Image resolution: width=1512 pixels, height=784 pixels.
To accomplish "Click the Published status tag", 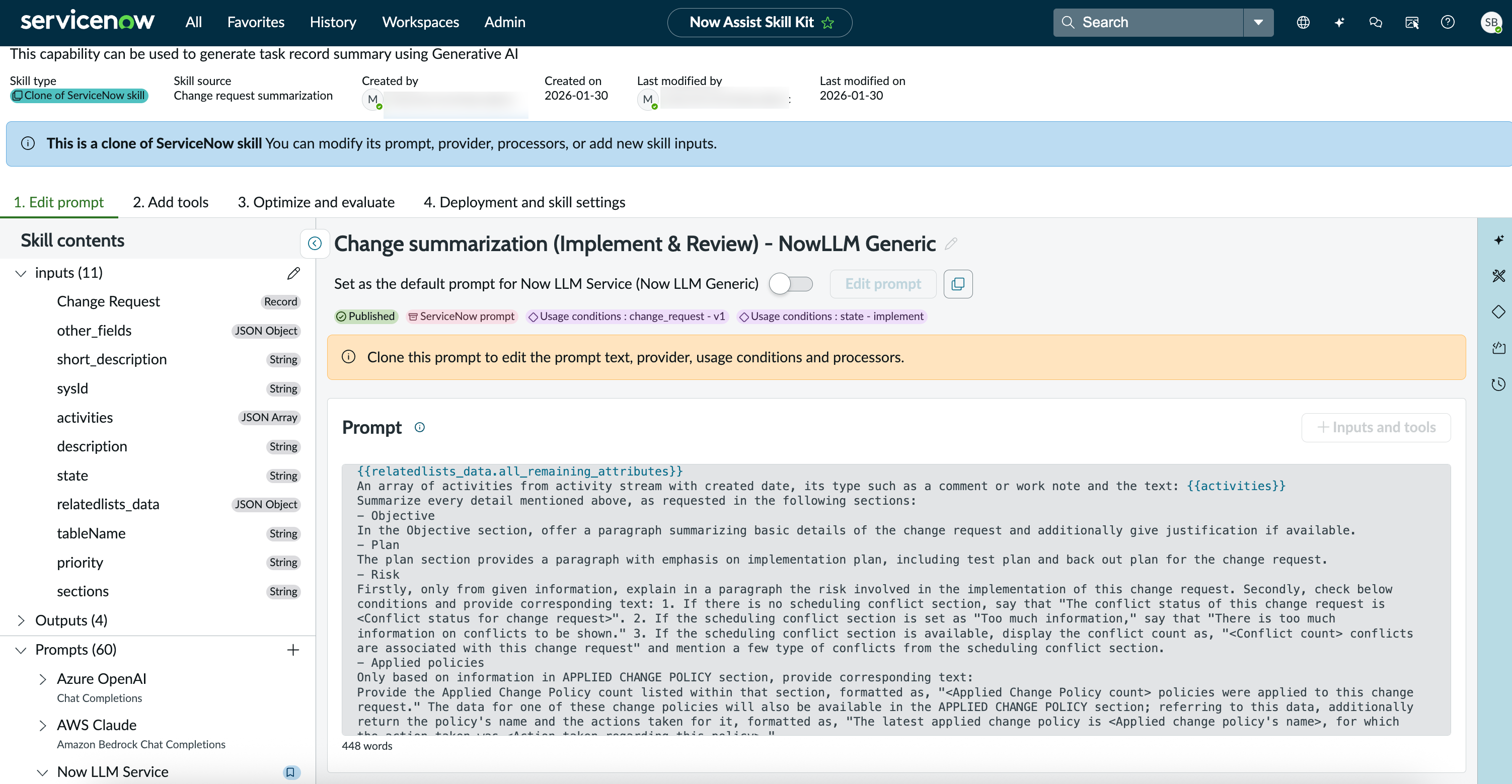I will pos(366,317).
